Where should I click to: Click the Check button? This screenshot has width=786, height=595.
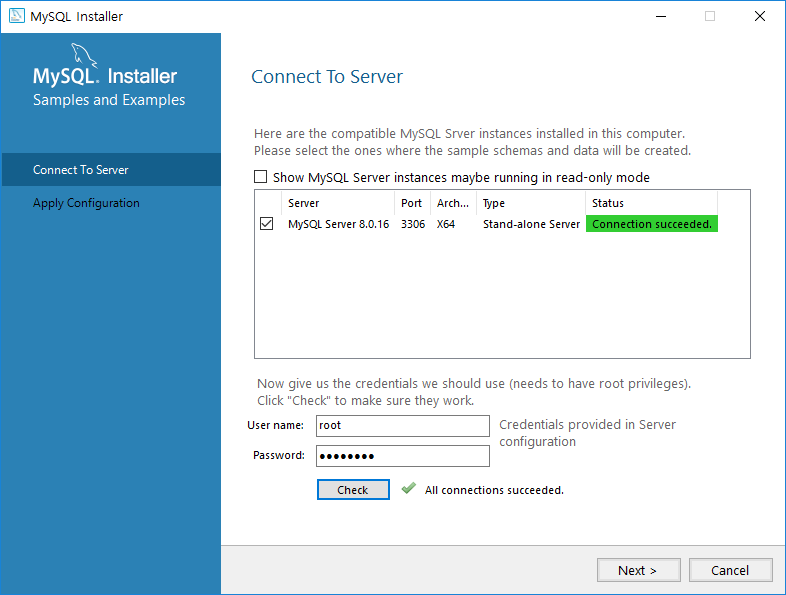[353, 490]
